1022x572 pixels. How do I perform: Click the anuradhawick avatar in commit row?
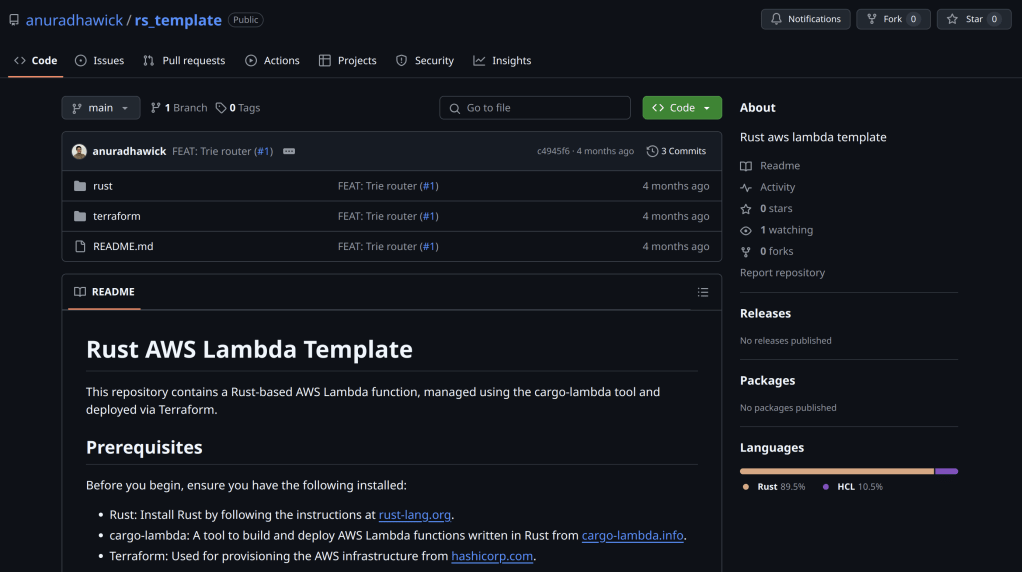point(79,151)
